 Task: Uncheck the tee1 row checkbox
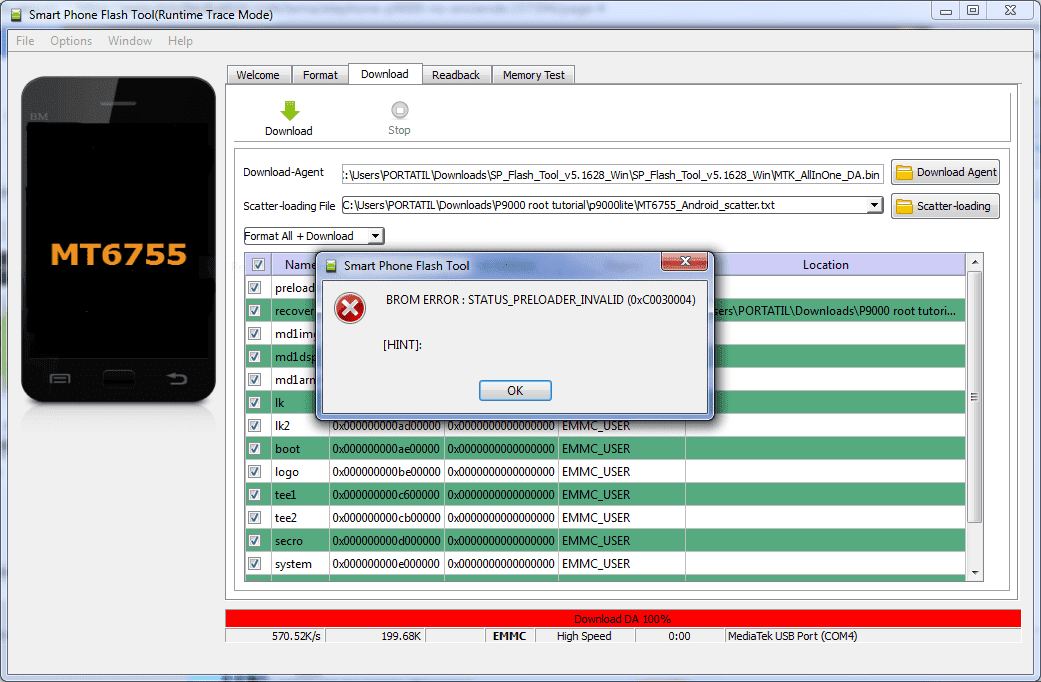pos(254,495)
